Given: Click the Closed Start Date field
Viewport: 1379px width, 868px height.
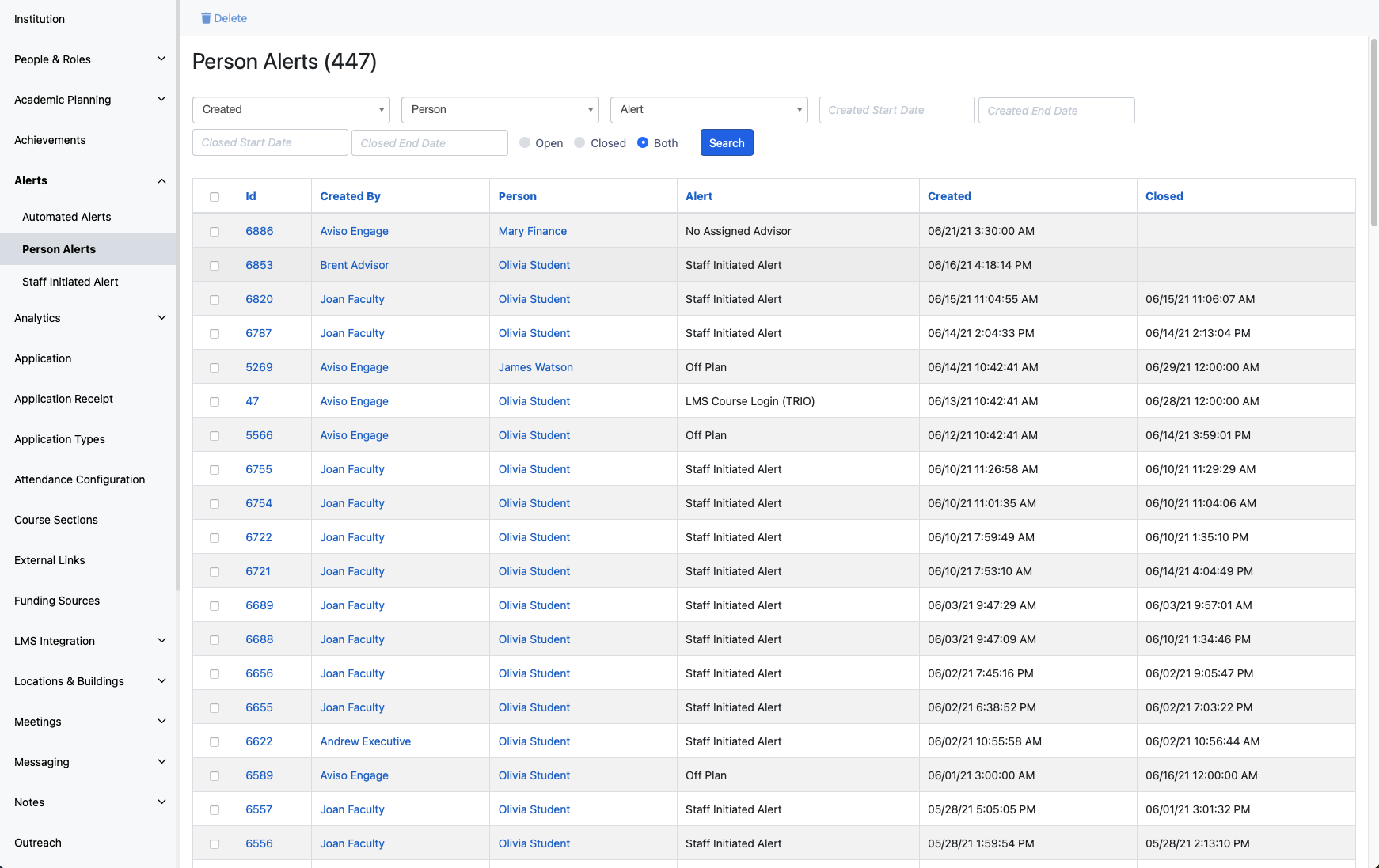Looking at the screenshot, I should coord(270,142).
